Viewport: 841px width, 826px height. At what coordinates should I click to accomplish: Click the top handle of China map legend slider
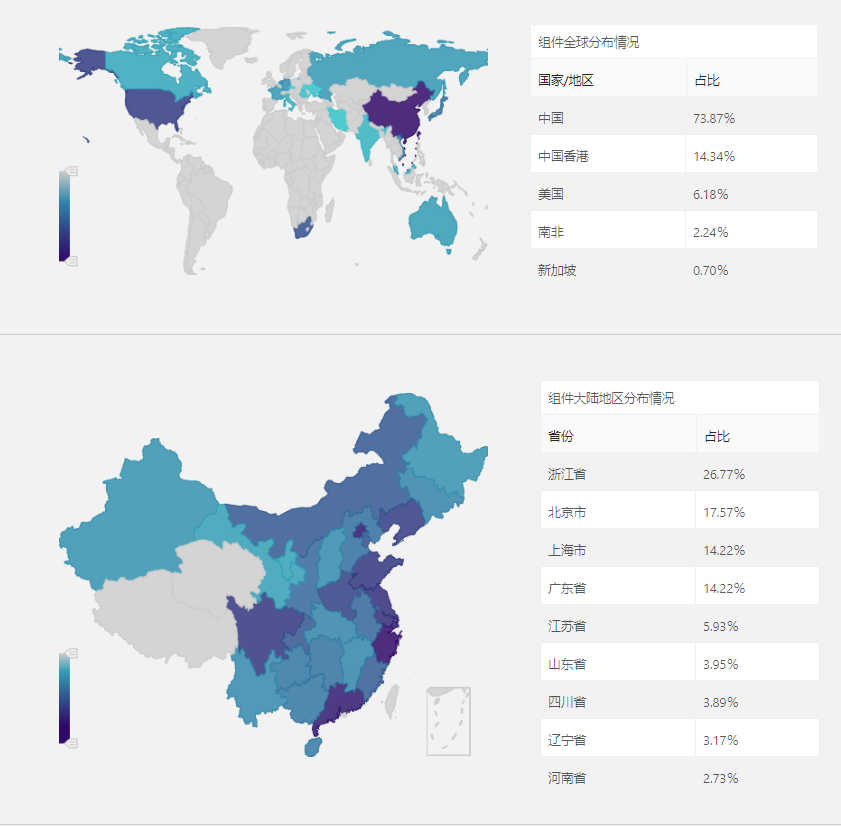72,653
